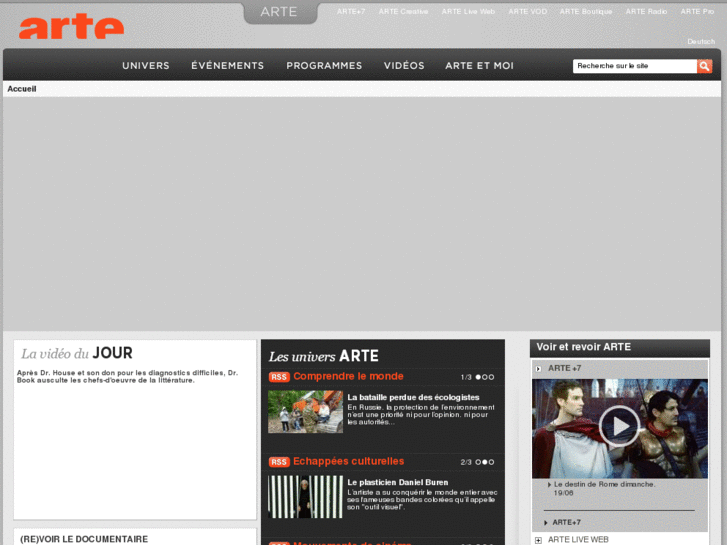Select first pager dot in Echappées culturelles

click(x=478, y=462)
